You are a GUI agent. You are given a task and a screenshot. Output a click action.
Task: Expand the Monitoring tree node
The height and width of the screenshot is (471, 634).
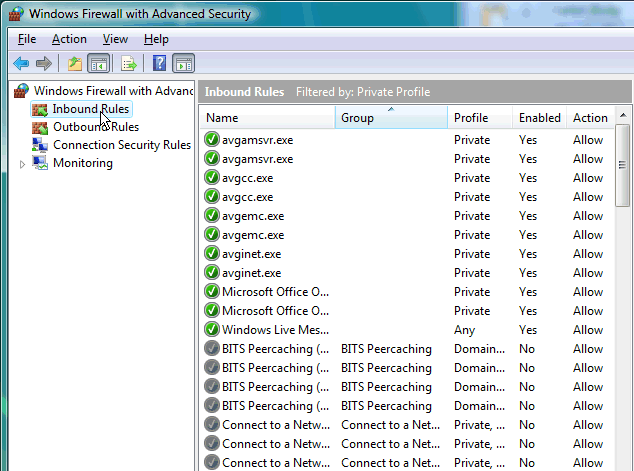coord(22,164)
